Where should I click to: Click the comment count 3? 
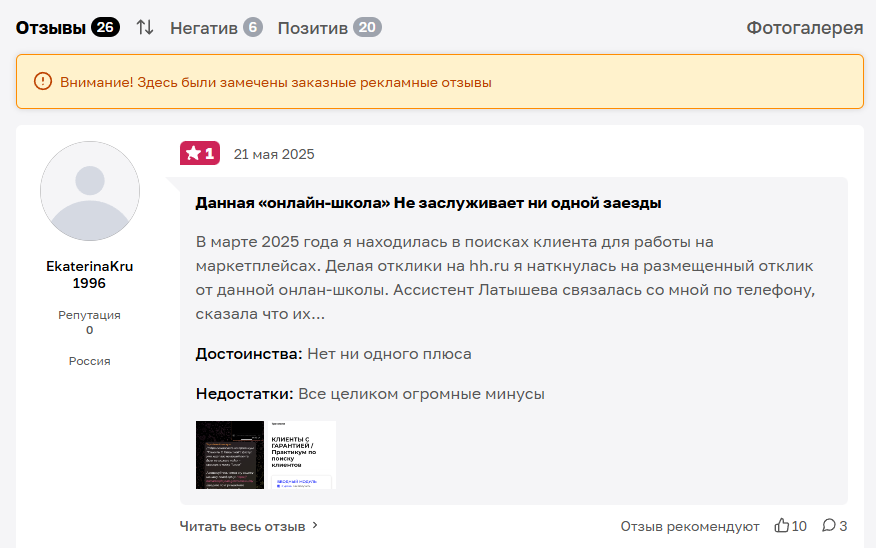[843, 526]
